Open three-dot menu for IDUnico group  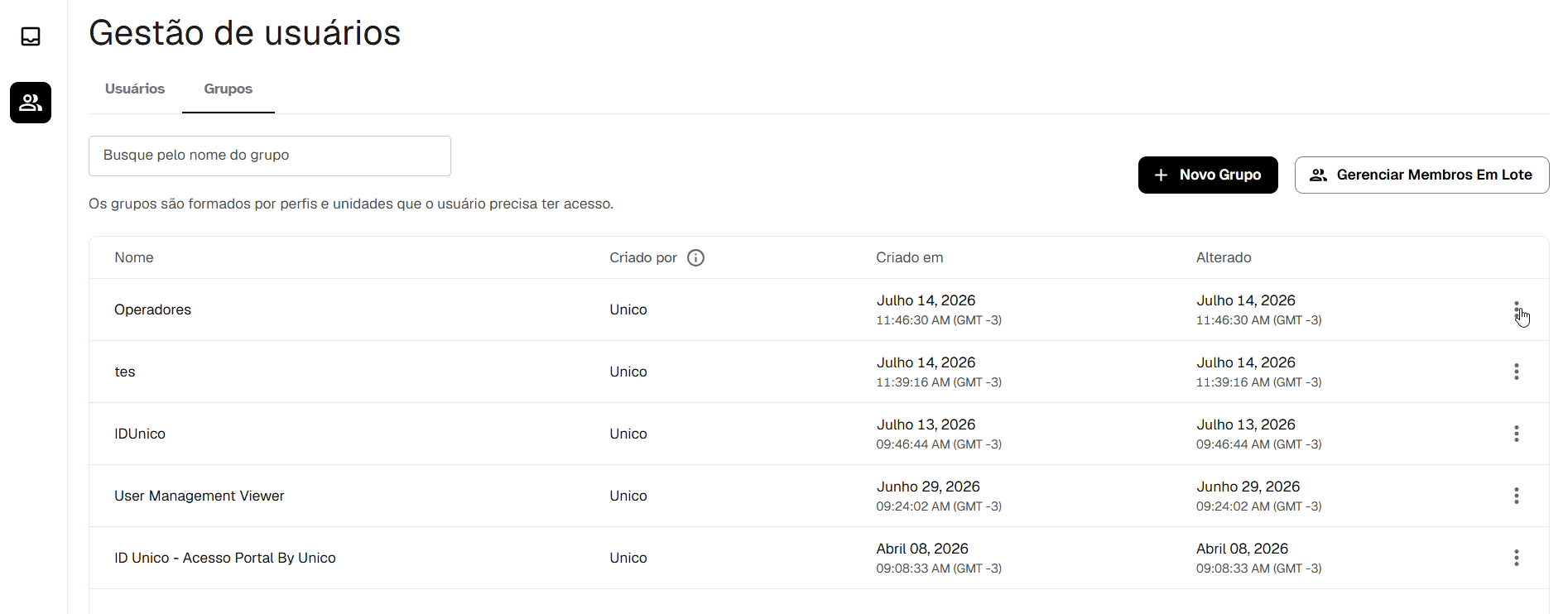[1516, 434]
